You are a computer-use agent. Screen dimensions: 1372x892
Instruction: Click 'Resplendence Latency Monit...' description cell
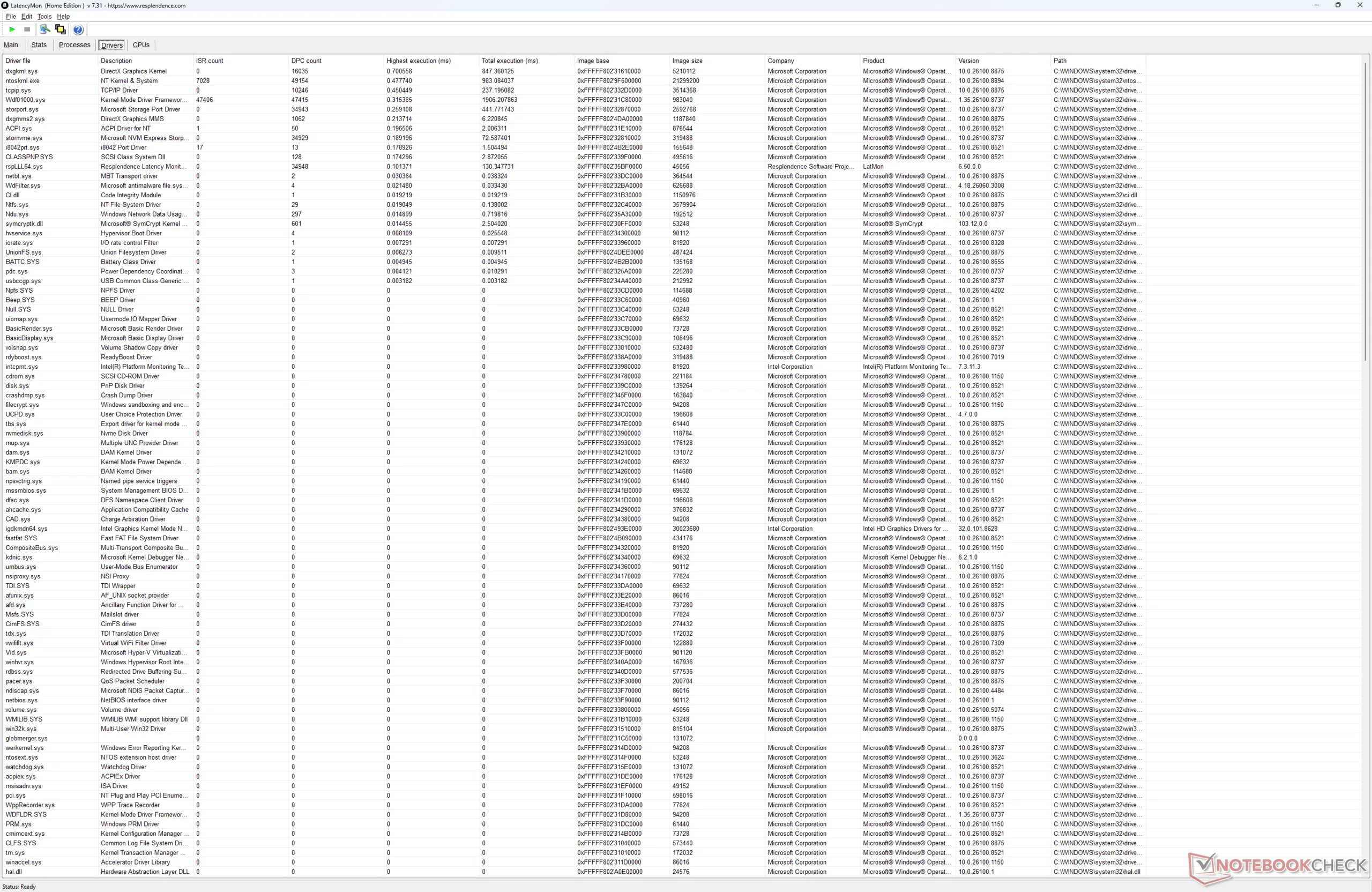coord(144,167)
